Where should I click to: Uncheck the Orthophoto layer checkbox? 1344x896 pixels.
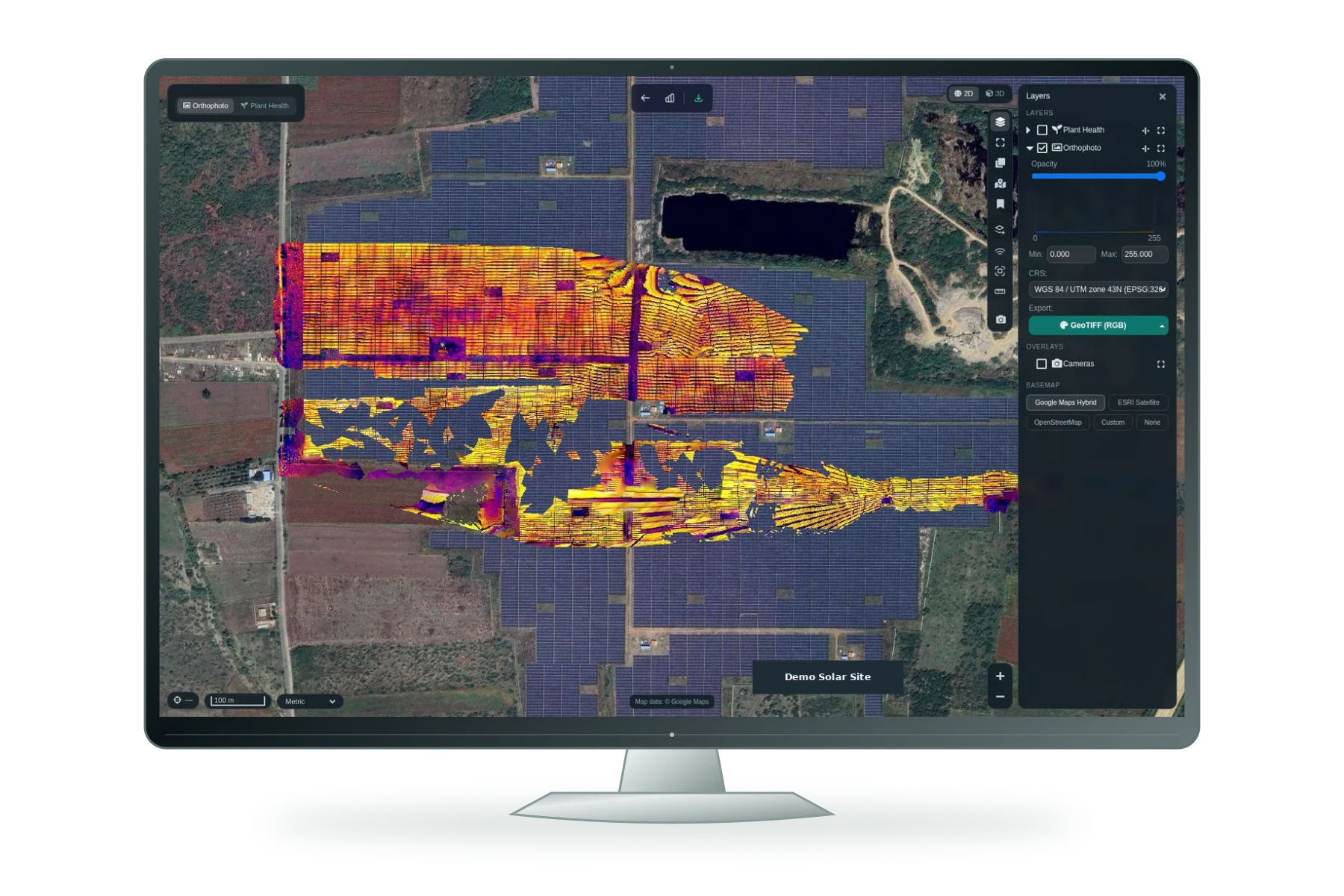pos(1042,148)
